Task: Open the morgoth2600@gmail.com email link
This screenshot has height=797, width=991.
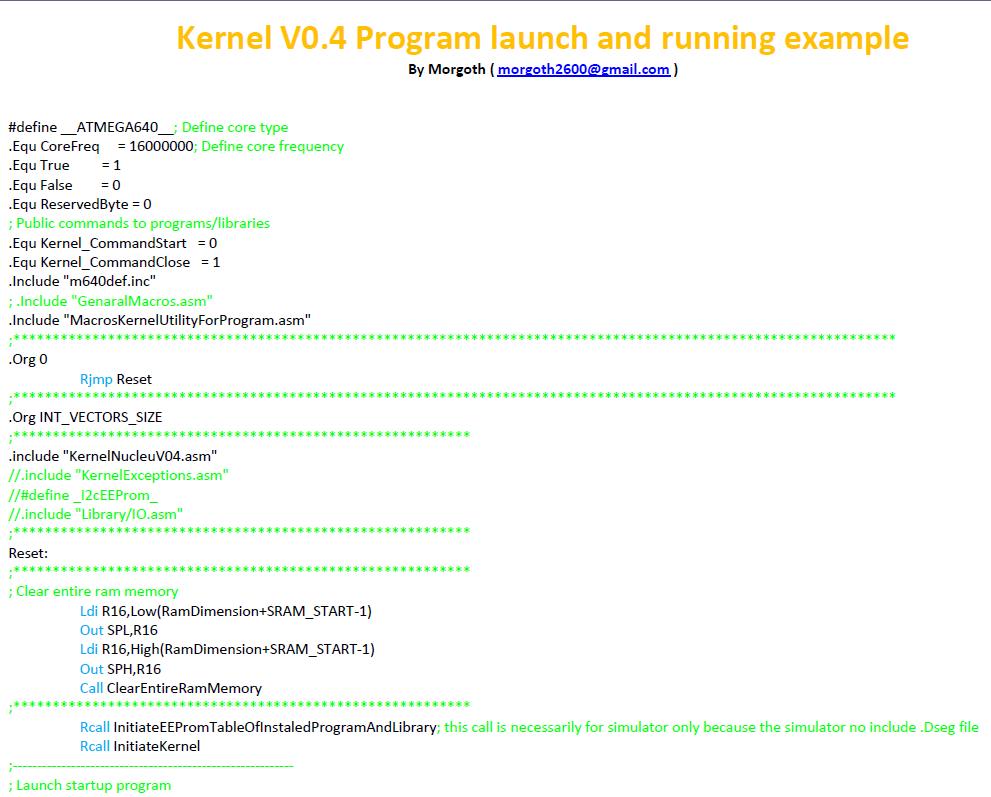Action: pyautogui.click(x=583, y=70)
